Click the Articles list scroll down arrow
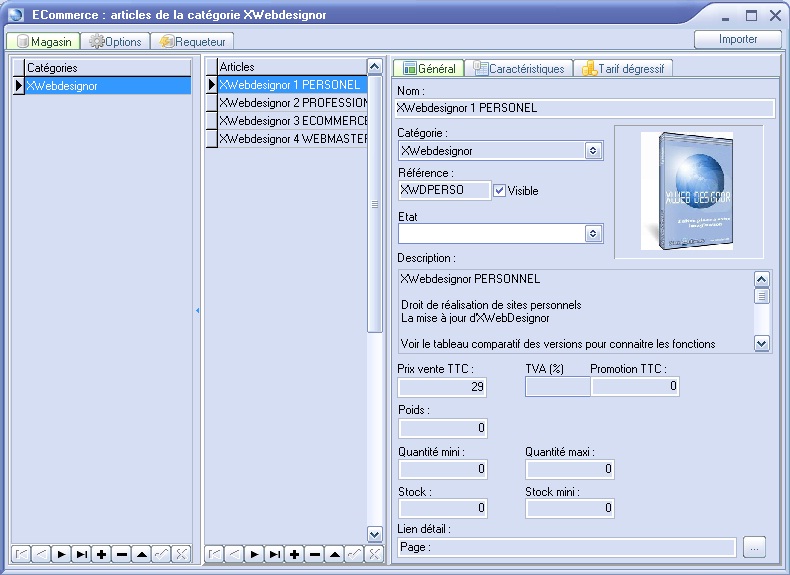The image size is (790, 575). tap(374, 534)
